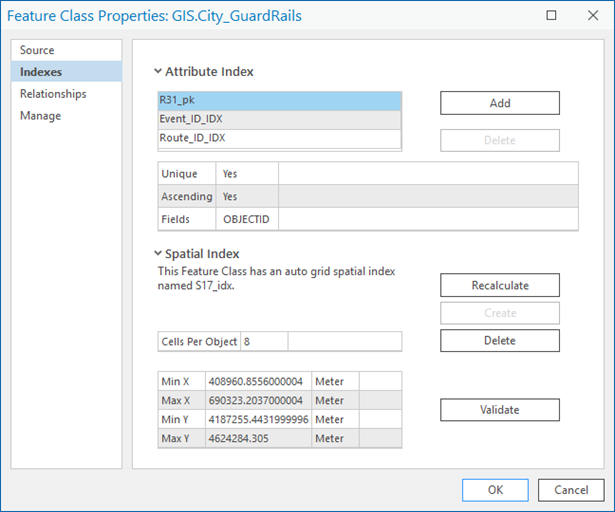This screenshot has height=512, width=615.
Task: Confirm with the OK button
Action: (x=495, y=490)
